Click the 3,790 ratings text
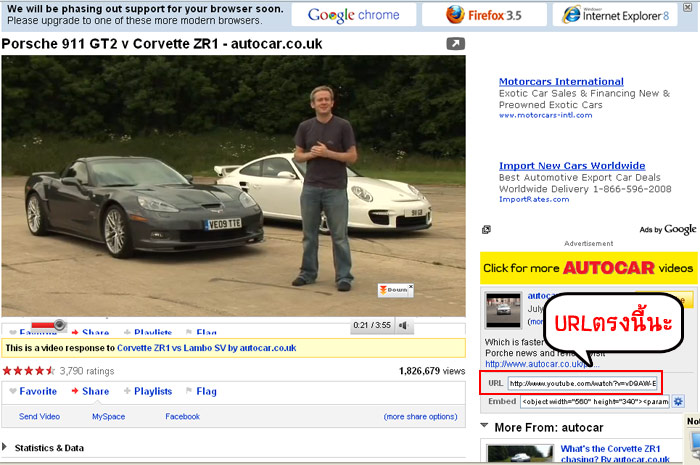The image size is (700, 465). (x=87, y=371)
